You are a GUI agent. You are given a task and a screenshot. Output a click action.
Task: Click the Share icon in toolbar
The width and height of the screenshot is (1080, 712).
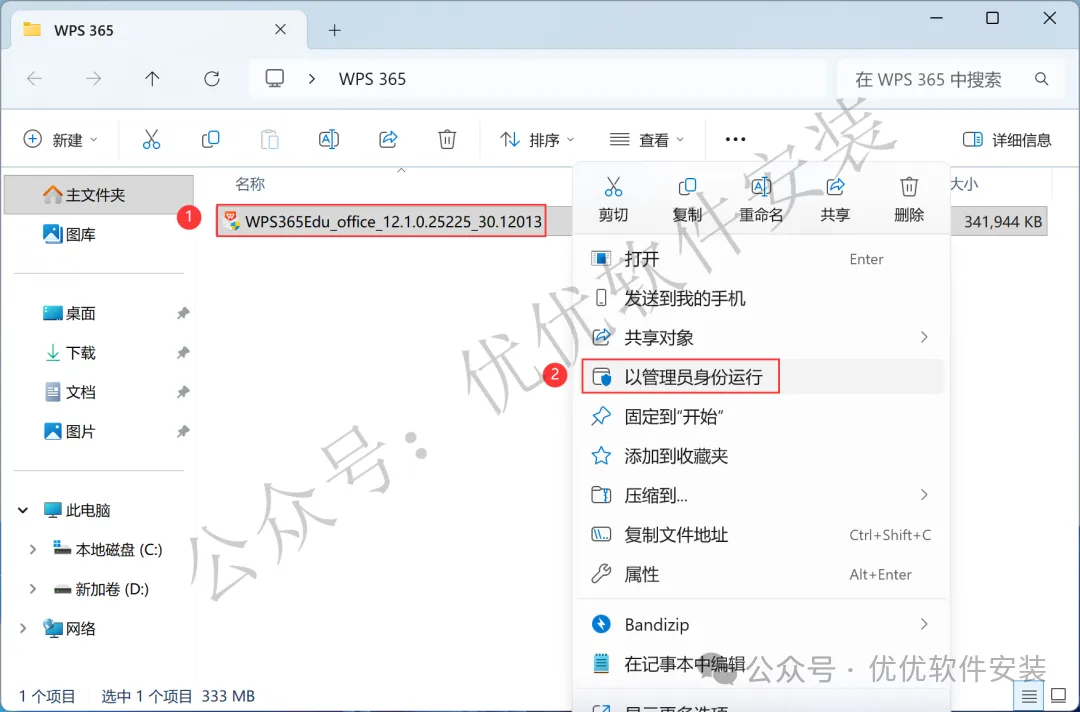tap(388, 140)
